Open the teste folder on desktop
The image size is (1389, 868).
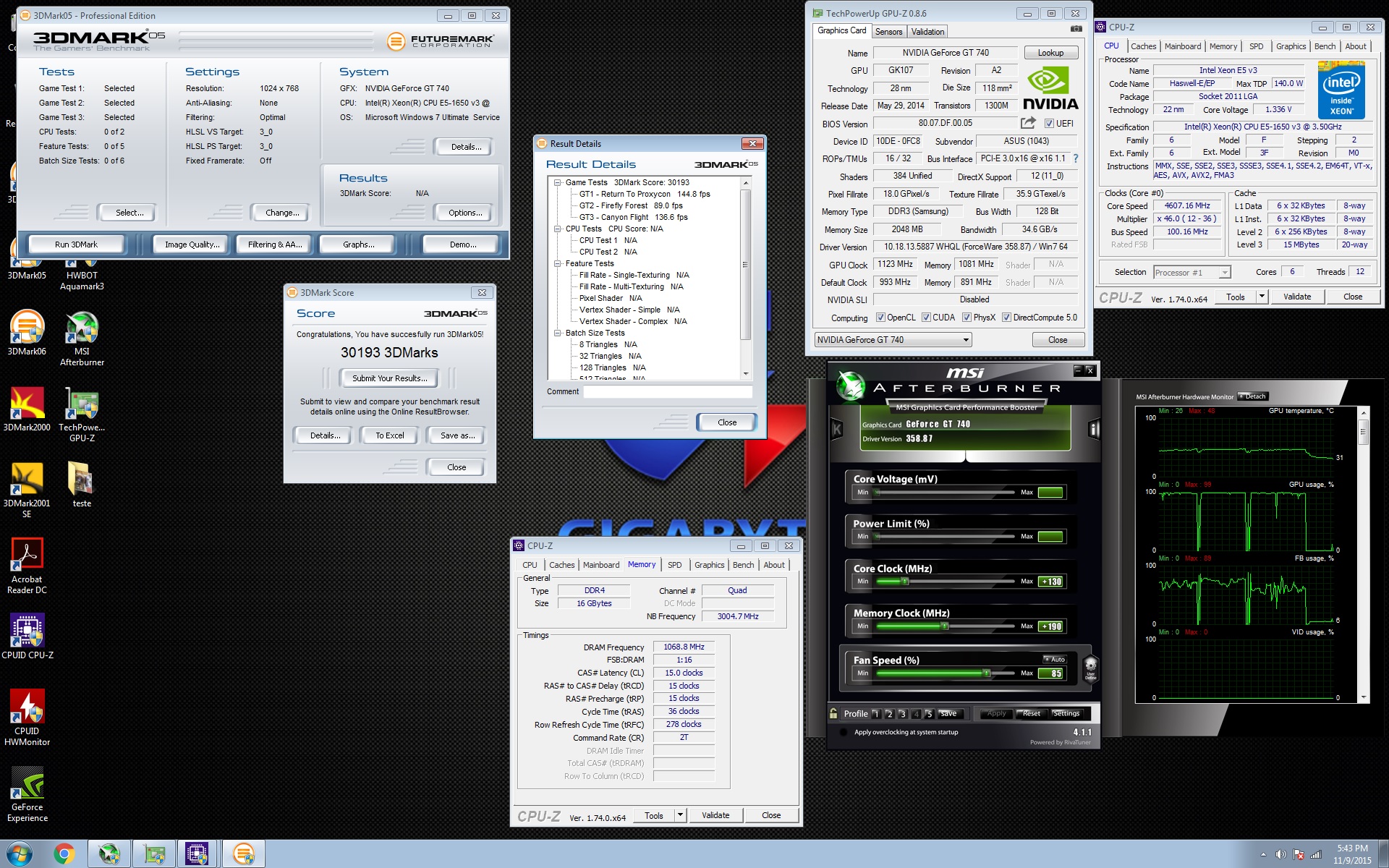[82, 484]
